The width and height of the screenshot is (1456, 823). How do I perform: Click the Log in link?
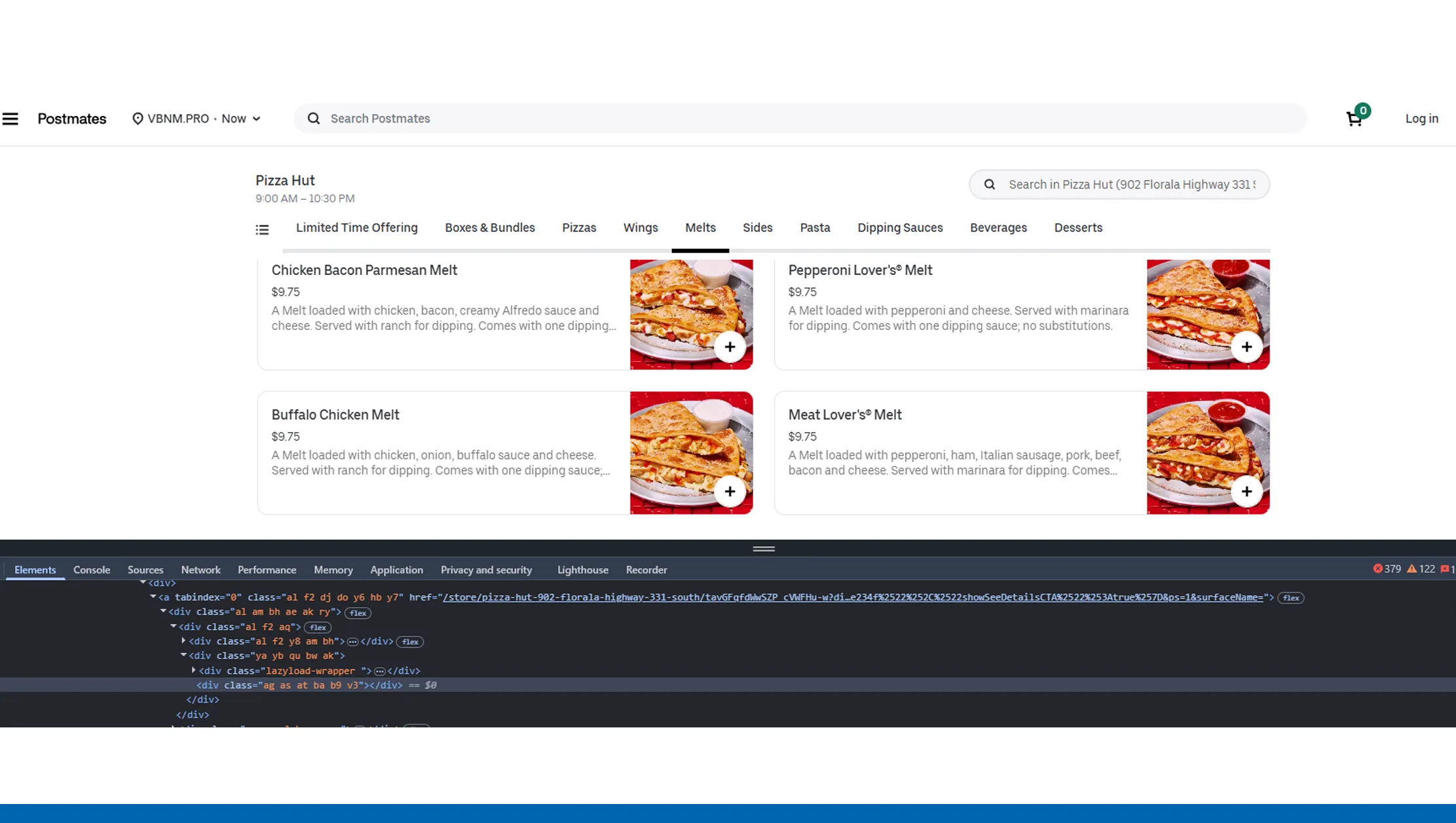click(x=1421, y=119)
